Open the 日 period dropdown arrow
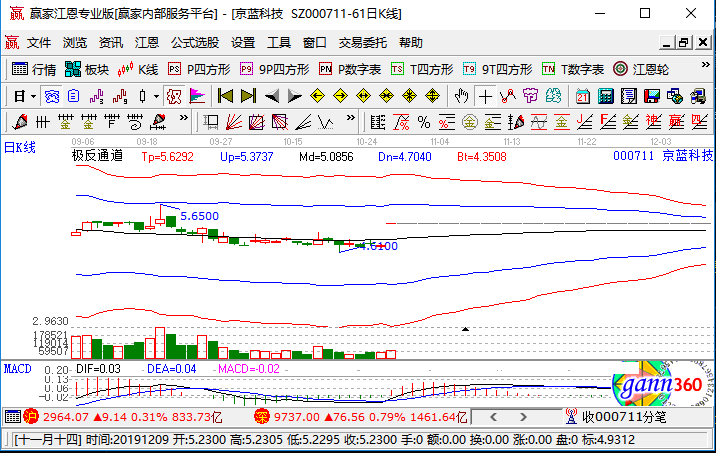This screenshot has width=716, height=453. [33, 97]
